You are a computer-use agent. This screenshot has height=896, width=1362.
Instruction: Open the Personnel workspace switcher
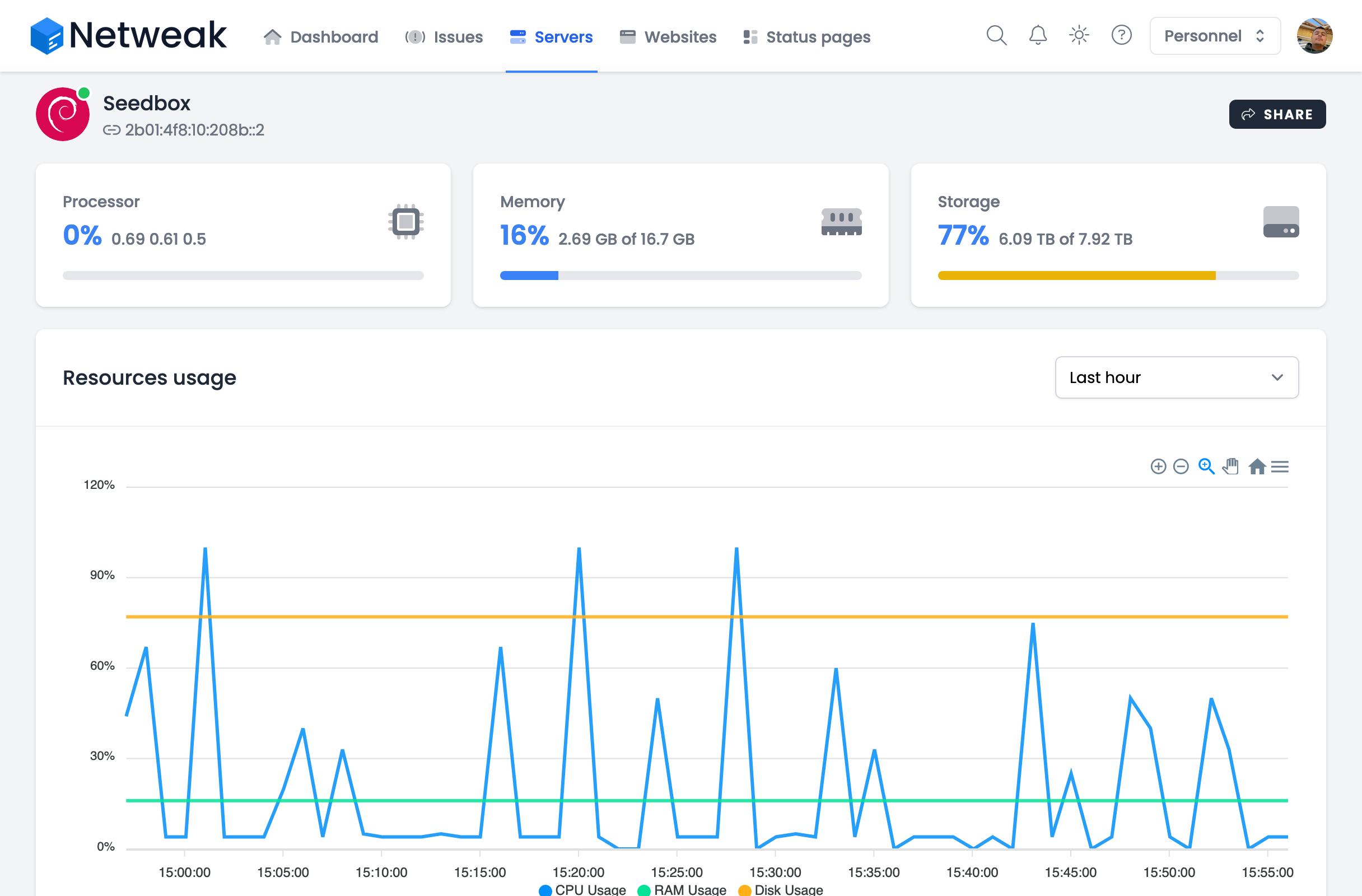point(1214,35)
